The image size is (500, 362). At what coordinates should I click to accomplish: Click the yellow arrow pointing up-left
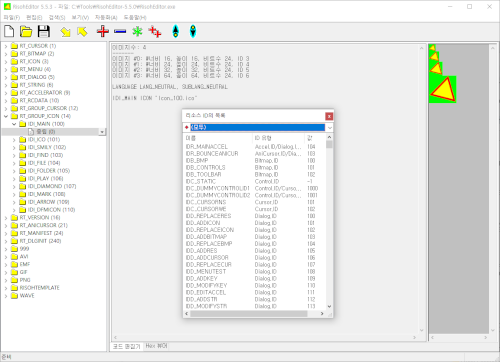point(82,32)
